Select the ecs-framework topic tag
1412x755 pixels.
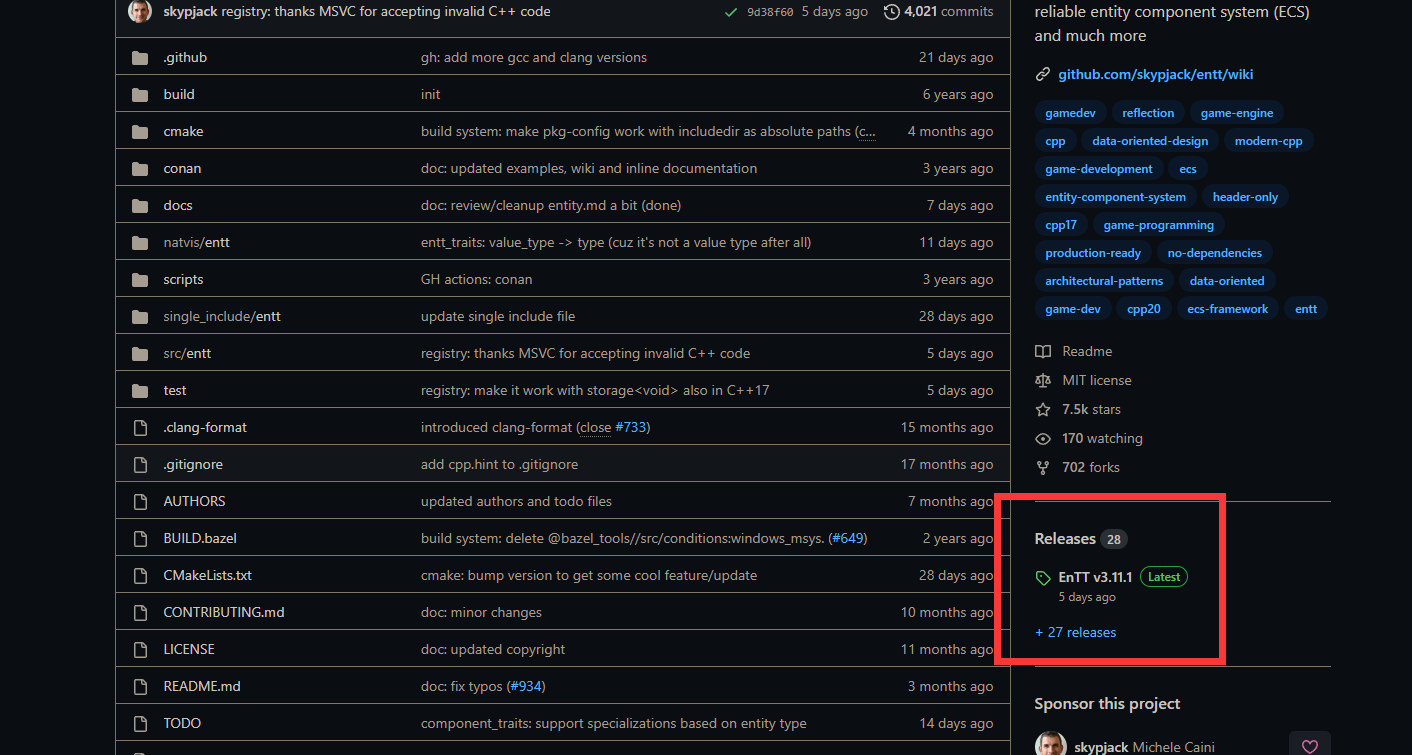point(1227,309)
